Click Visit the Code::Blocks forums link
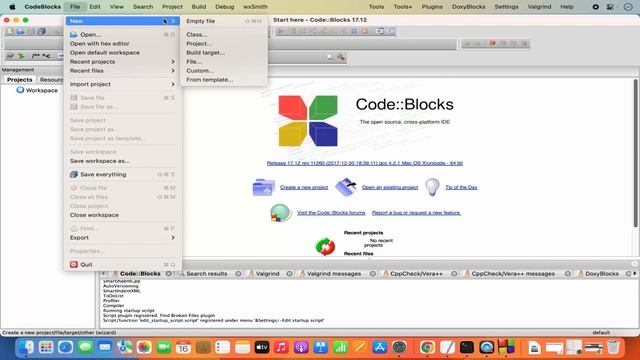This screenshot has height=360, width=640. 331,213
